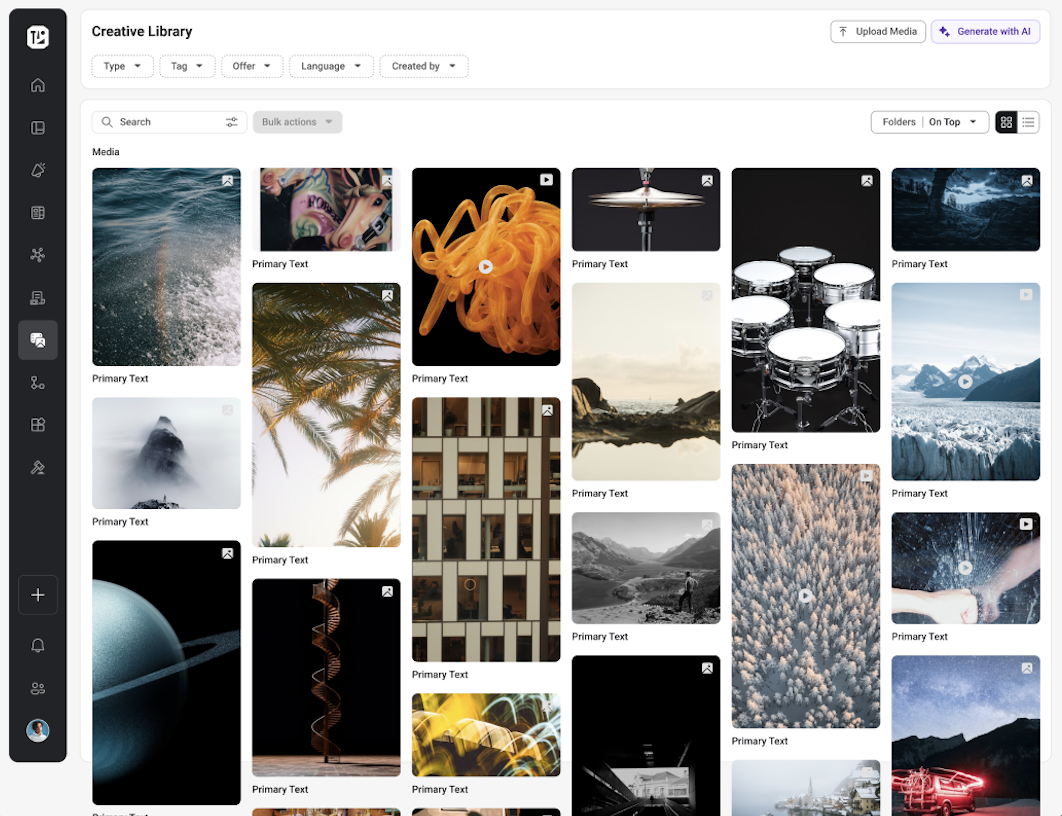Open the Language filter dropdown
This screenshot has width=1062, height=816.
(331, 66)
